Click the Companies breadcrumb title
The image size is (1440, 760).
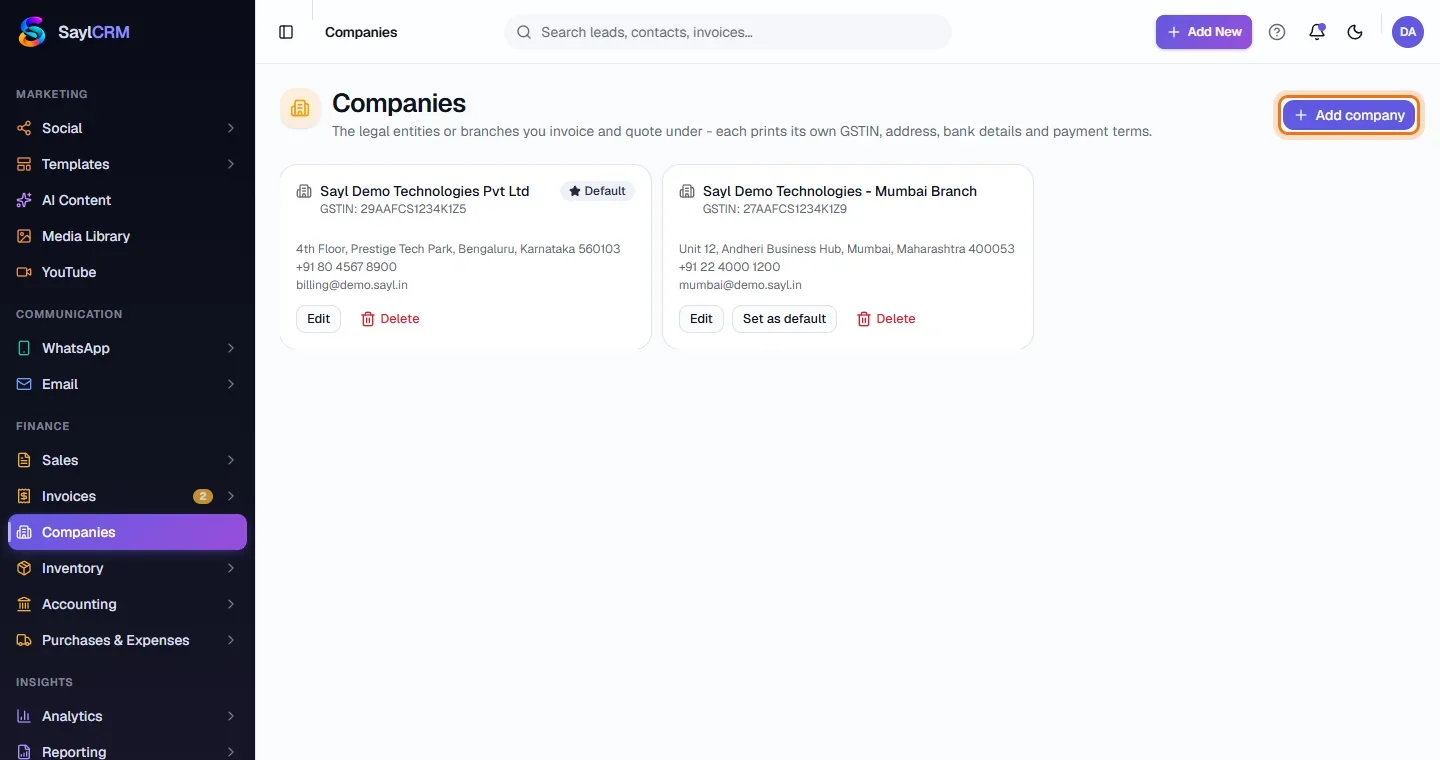[361, 32]
